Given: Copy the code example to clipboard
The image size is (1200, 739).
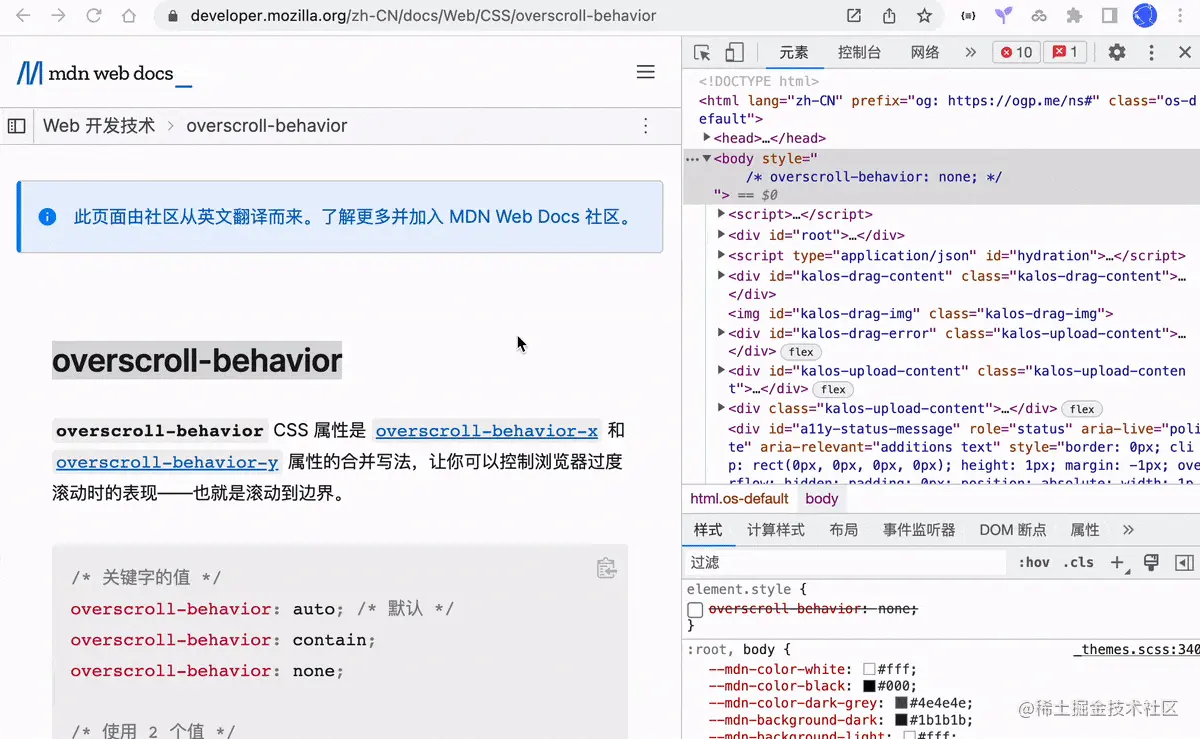Looking at the screenshot, I should point(606,567).
